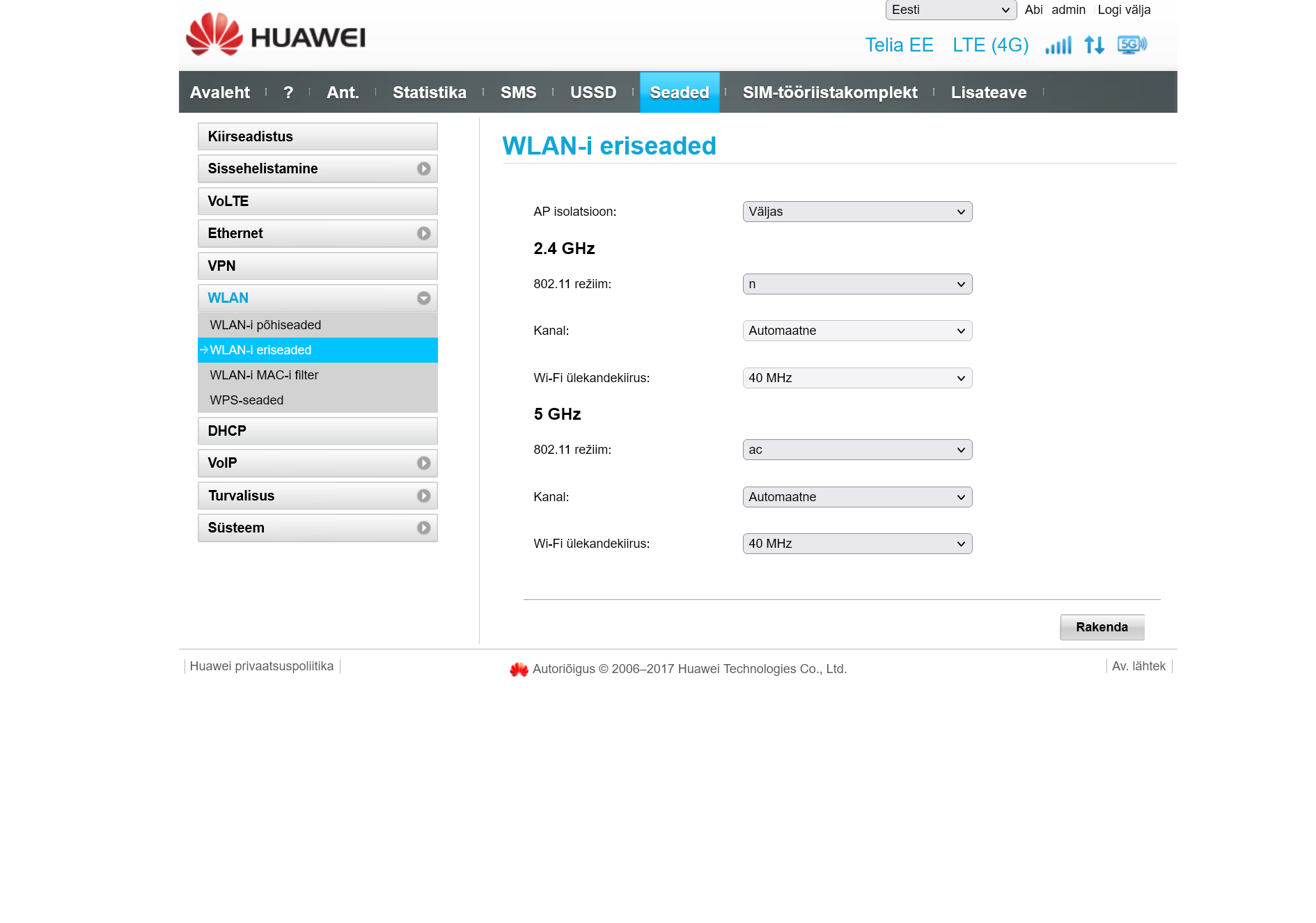Switch to the Ant. tab
This screenshot has height=923, width=1316.
pyautogui.click(x=343, y=93)
